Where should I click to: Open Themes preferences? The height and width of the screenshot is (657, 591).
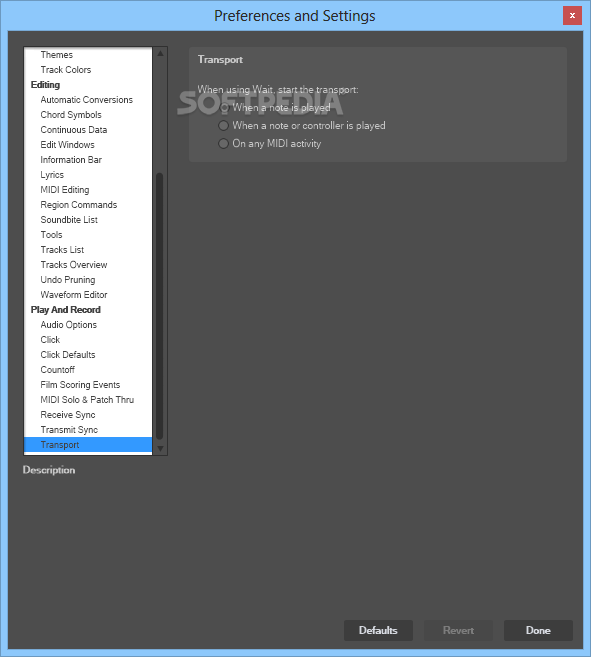[x=88, y=55]
